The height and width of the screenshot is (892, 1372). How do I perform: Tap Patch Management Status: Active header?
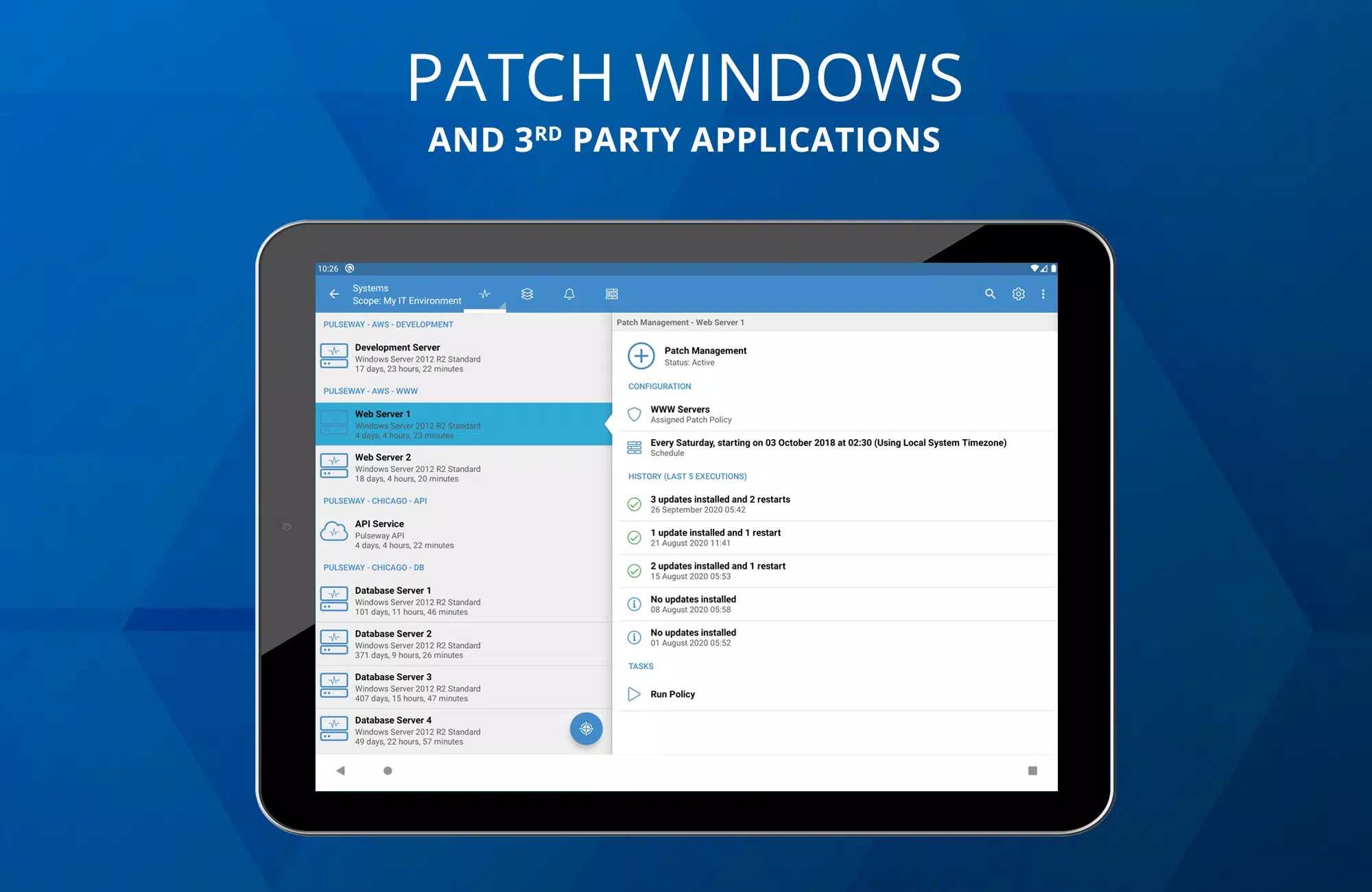(836, 356)
